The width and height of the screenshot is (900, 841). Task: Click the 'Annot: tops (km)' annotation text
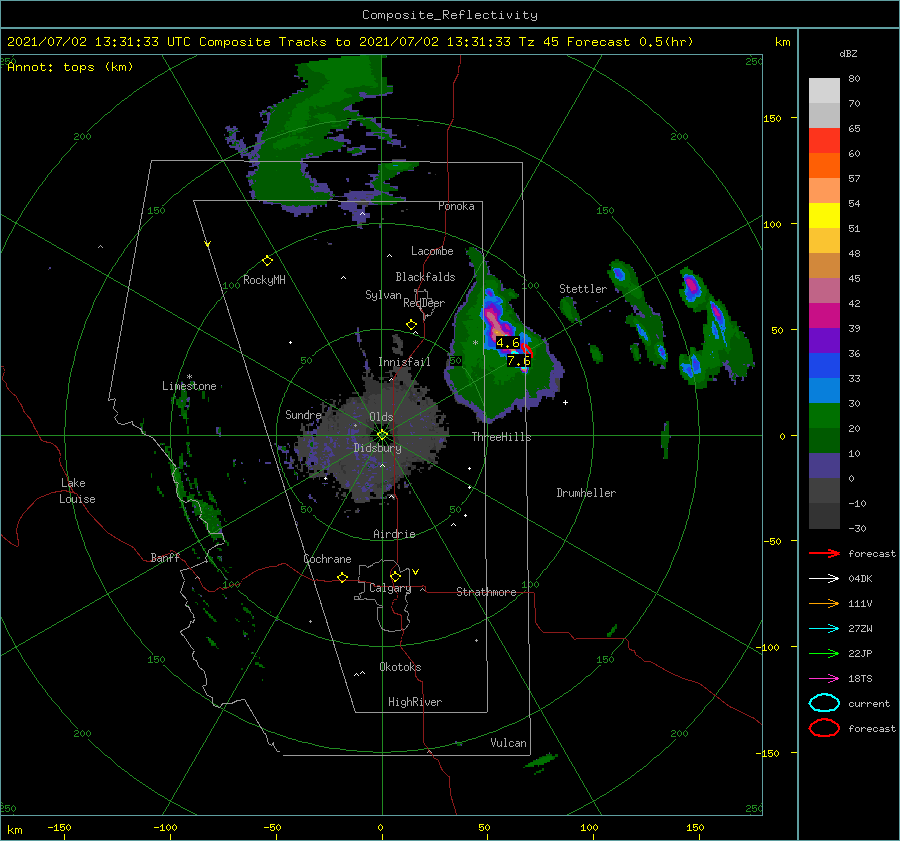point(70,67)
